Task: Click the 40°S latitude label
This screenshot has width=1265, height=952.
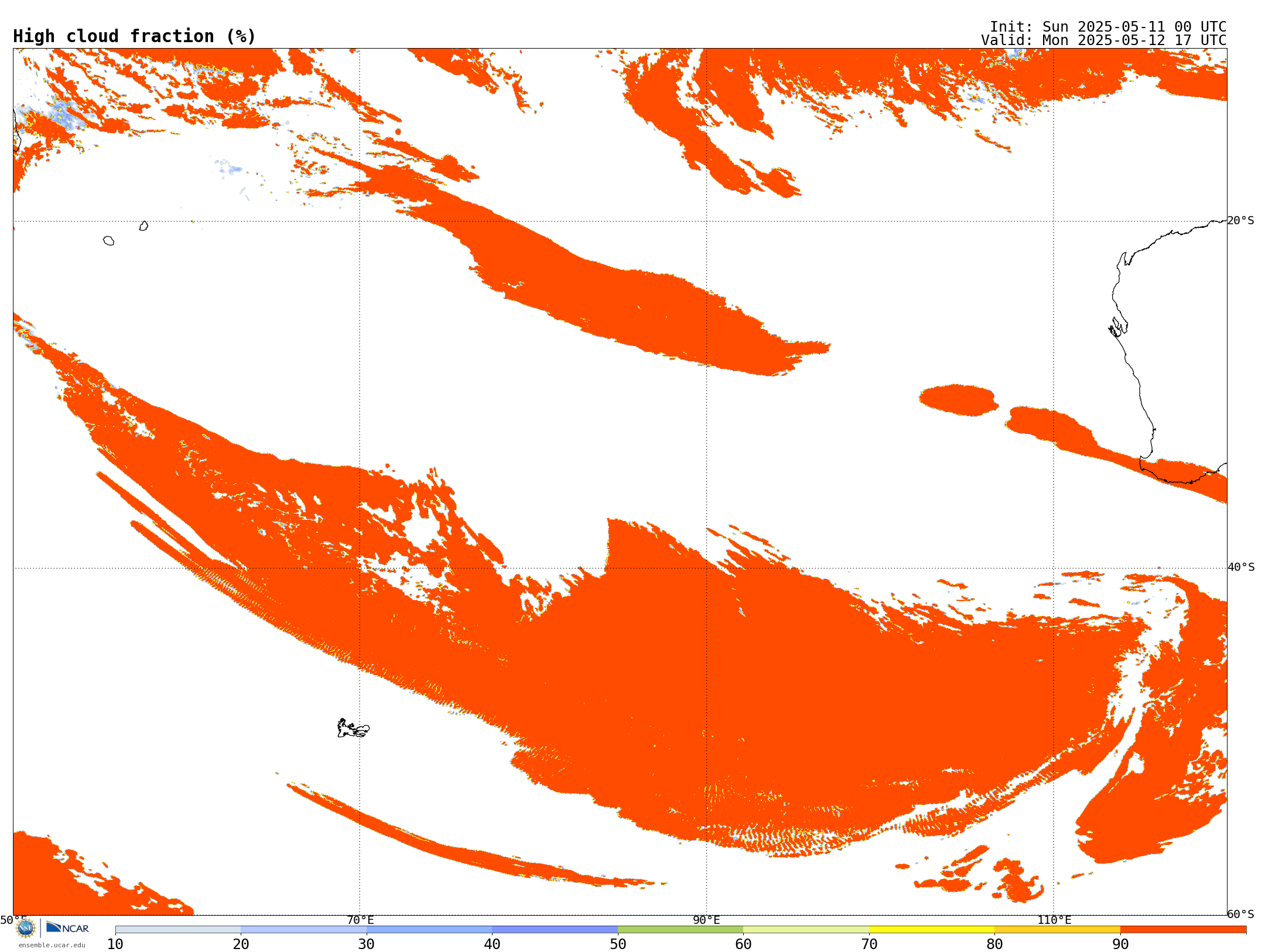Action: click(x=1241, y=567)
